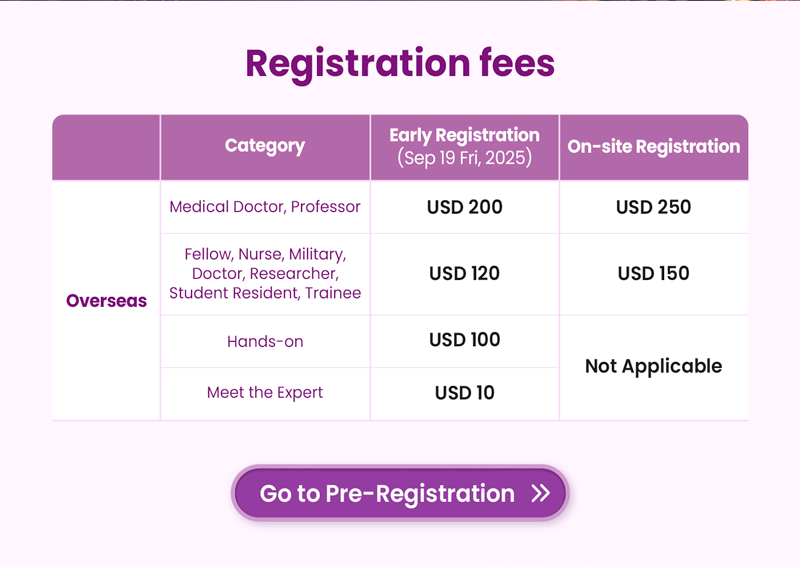Viewport: 800px width, 568px height.
Task: Click the USD 100 Hands-on fee
Action: pos(465,340)
